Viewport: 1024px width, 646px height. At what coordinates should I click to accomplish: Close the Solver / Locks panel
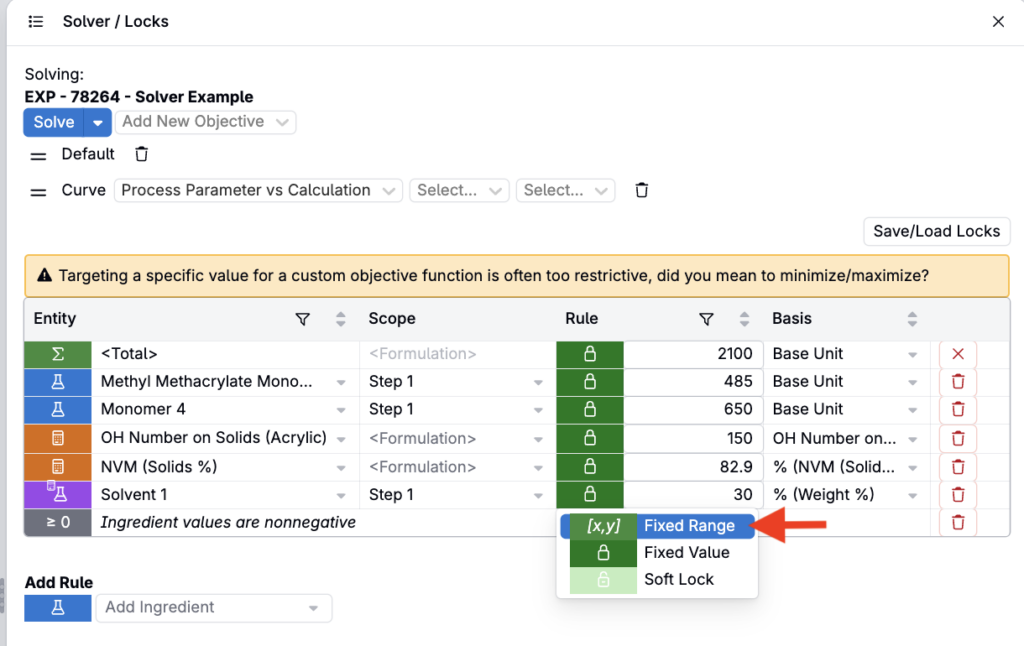(x=998, y=22)
